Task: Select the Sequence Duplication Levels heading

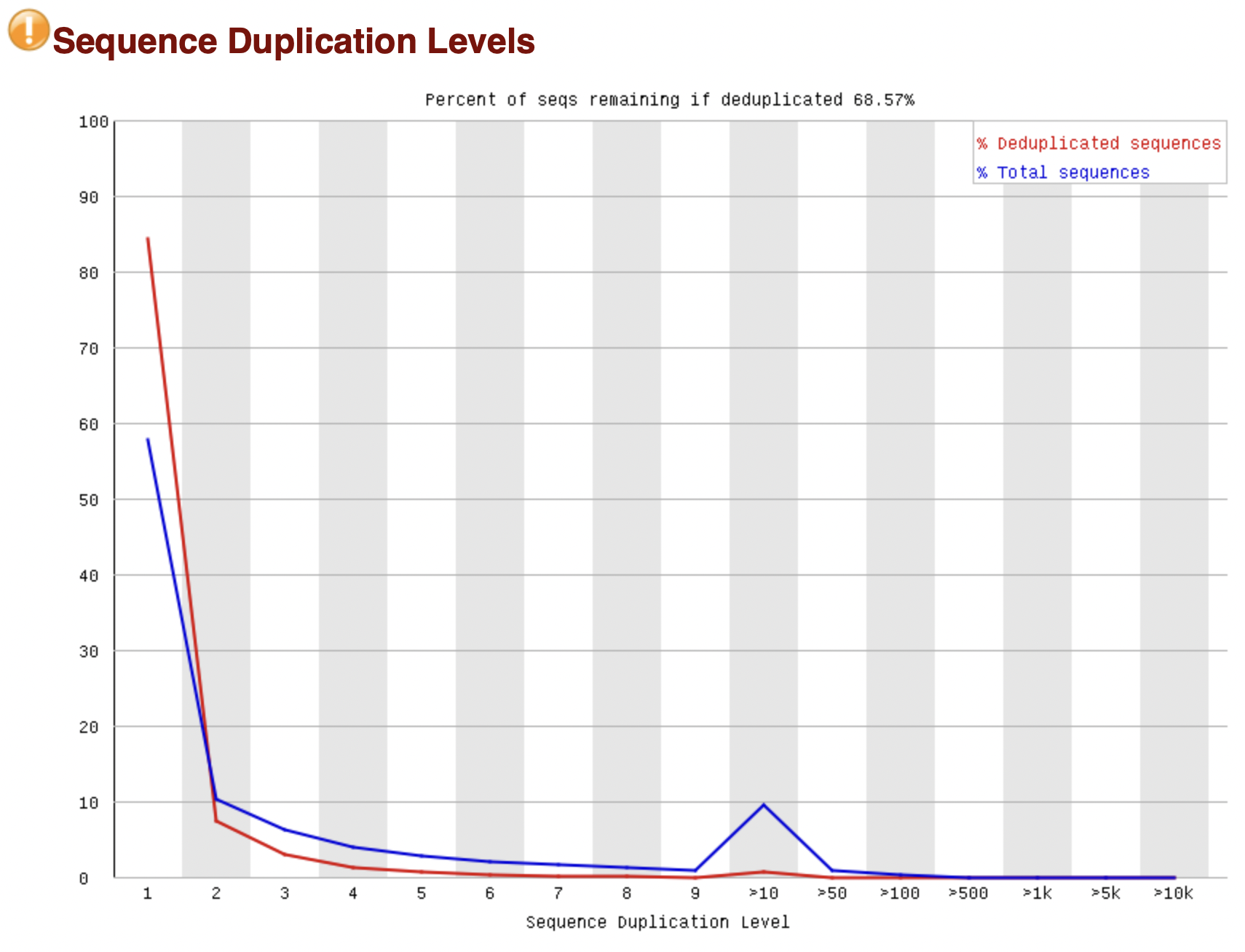Action: click(x=293, y=41)
